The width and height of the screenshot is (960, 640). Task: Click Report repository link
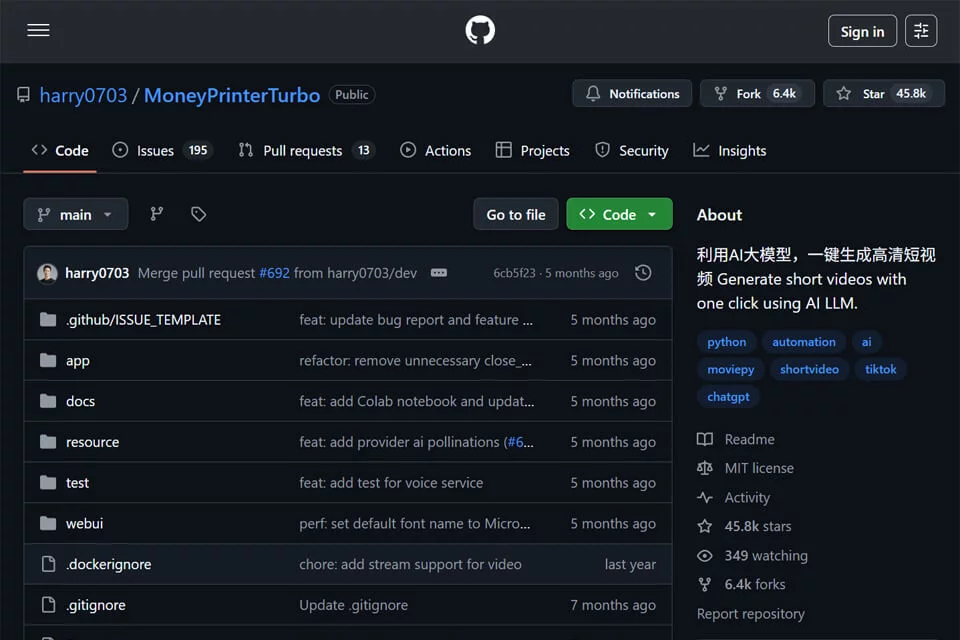[751, 614]
